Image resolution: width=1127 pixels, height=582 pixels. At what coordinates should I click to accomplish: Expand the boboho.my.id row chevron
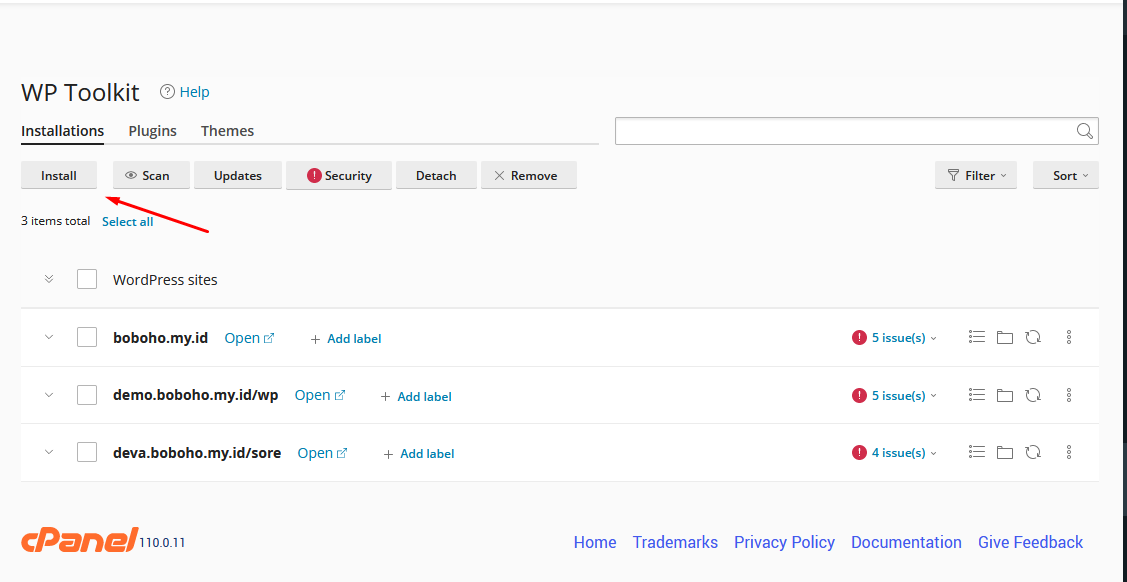tap(49, 337)
